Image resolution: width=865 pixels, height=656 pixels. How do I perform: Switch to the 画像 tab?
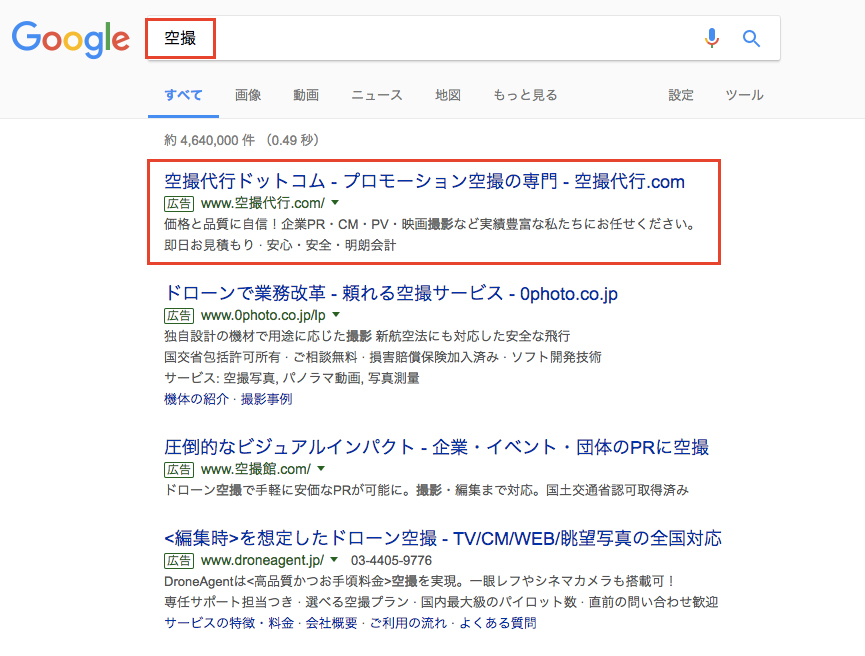(248, 95)
